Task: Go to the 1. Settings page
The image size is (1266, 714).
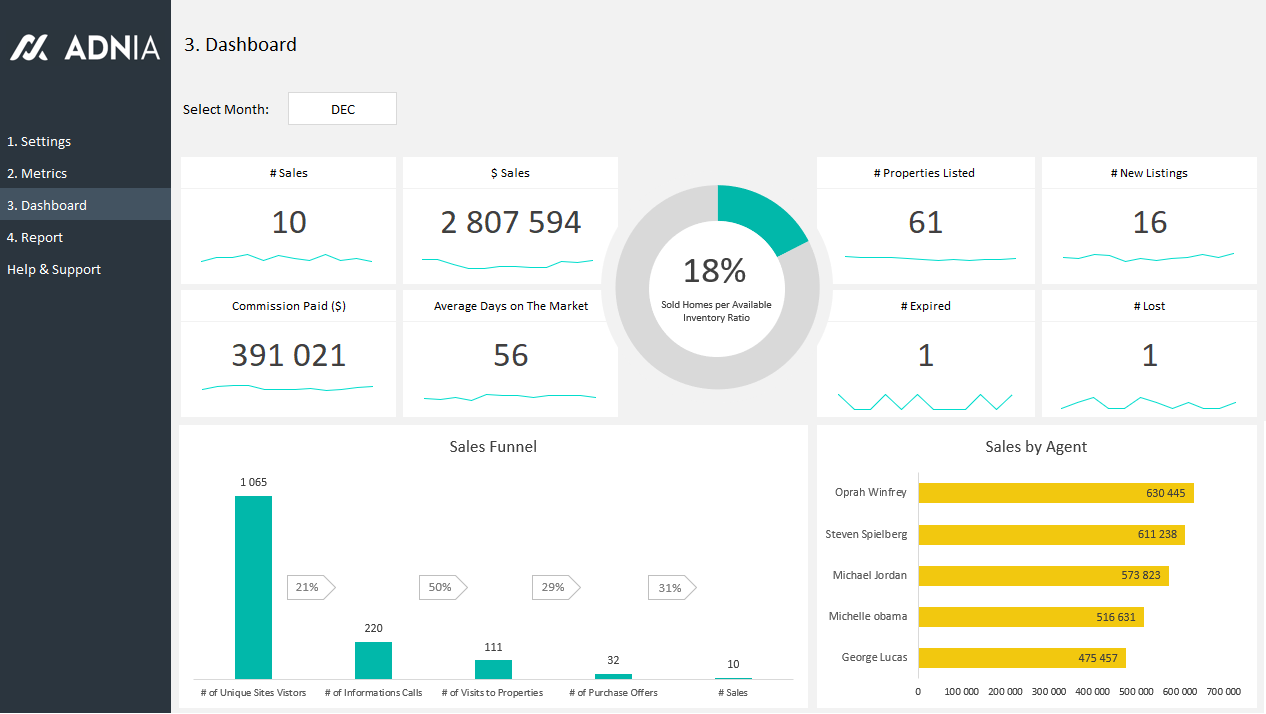Action: (39, 141)
